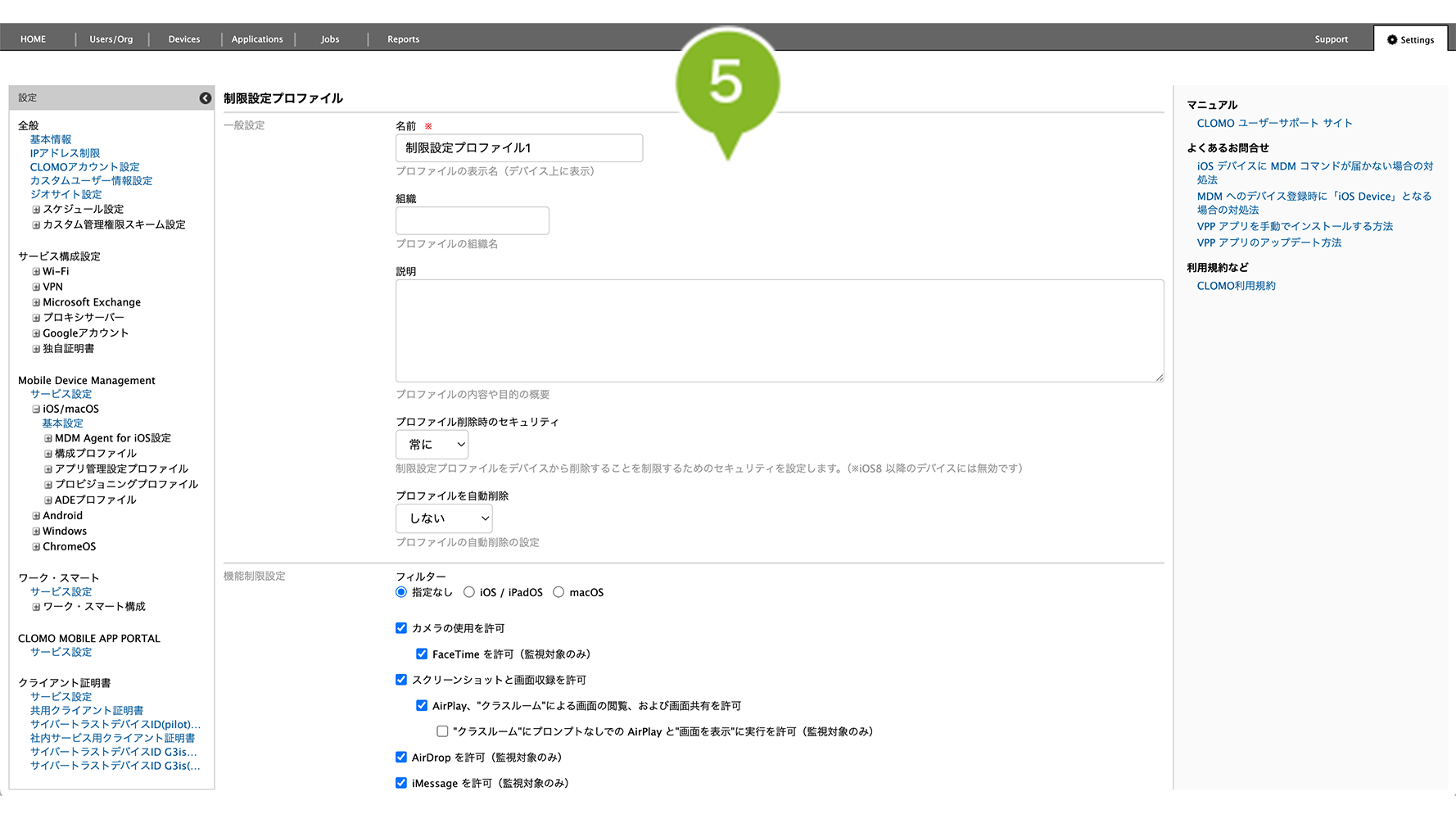Expand the Wi-Fi tree node
The height and width of the screenshot is (819, 1456).
tap(36, 272)
